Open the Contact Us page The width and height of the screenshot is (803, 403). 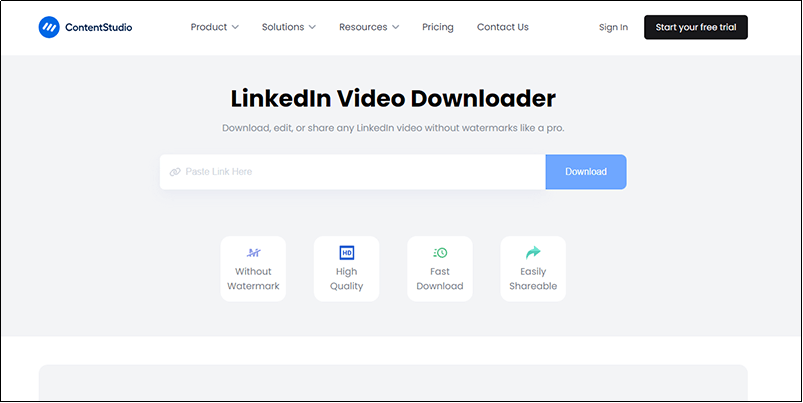click(503, 27)
